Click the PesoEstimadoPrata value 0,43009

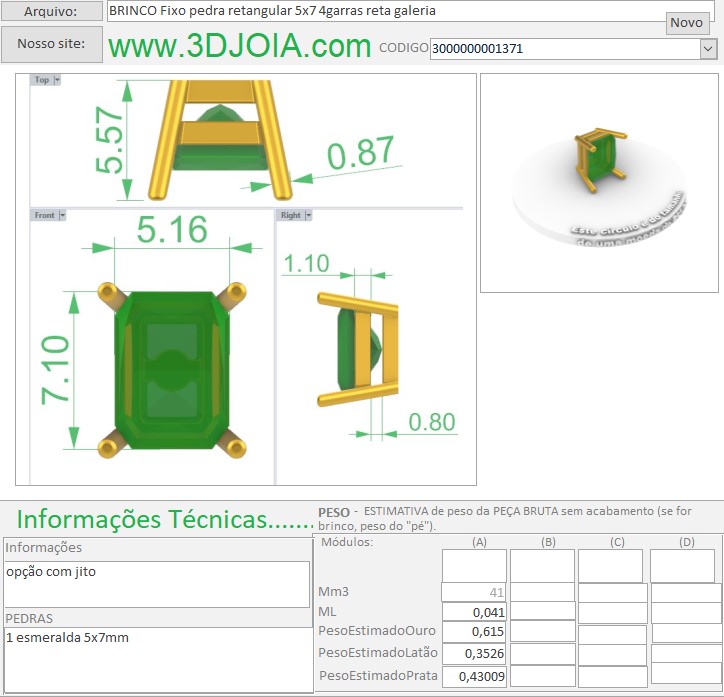[x=475, y=676]
